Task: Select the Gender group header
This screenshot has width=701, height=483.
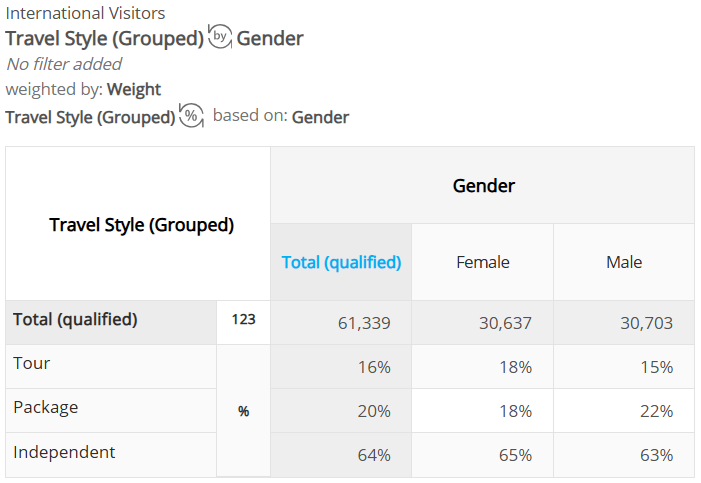Action: (483, 186)
